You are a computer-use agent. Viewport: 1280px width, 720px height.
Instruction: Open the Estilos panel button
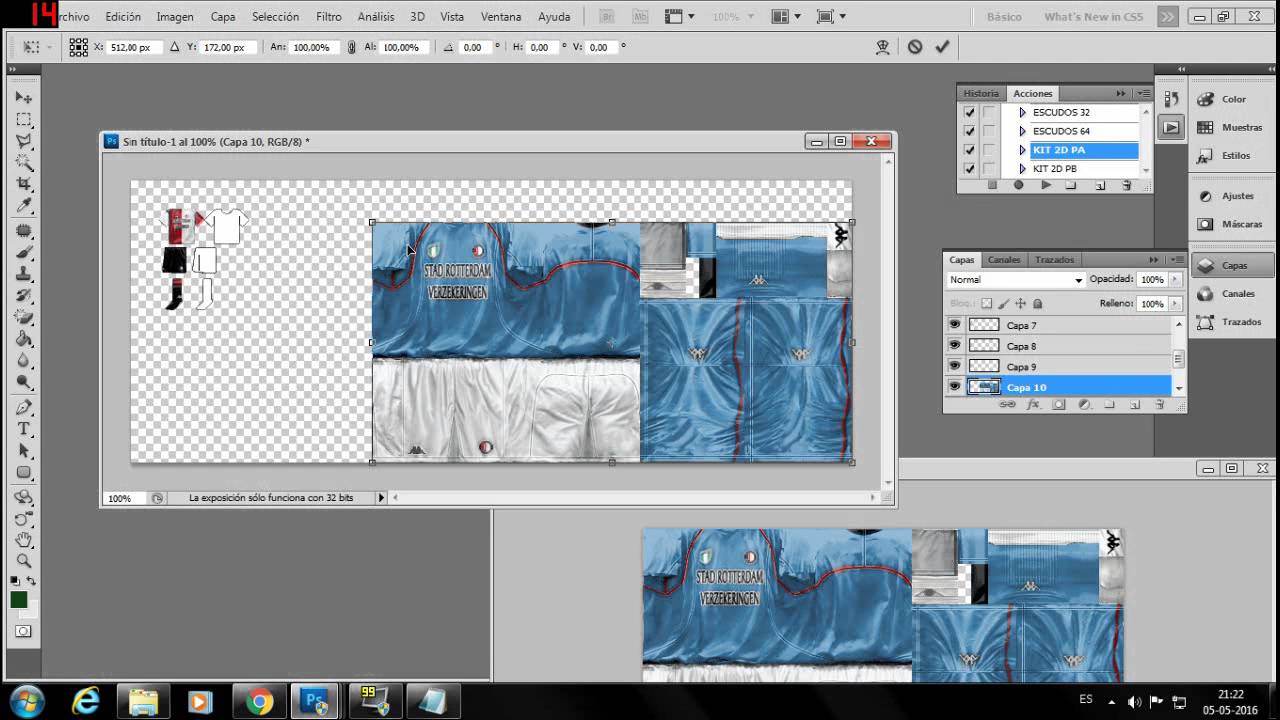tap(1232, 155)
